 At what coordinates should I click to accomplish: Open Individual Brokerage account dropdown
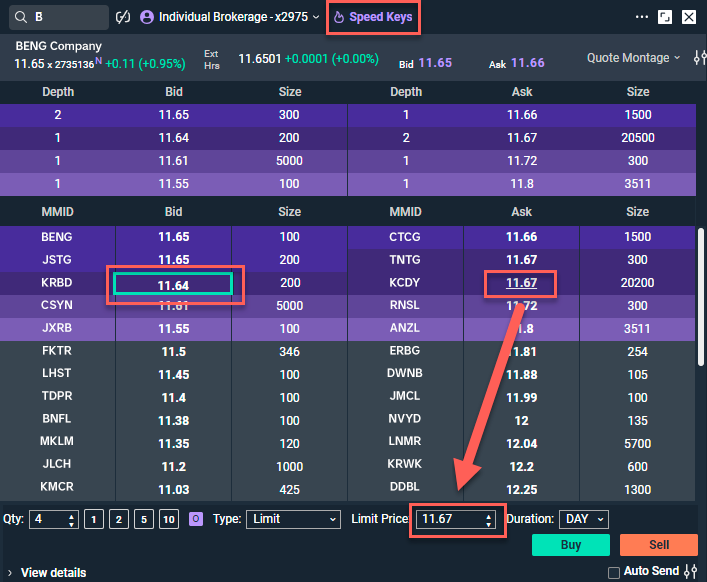(x=239, y=17)
